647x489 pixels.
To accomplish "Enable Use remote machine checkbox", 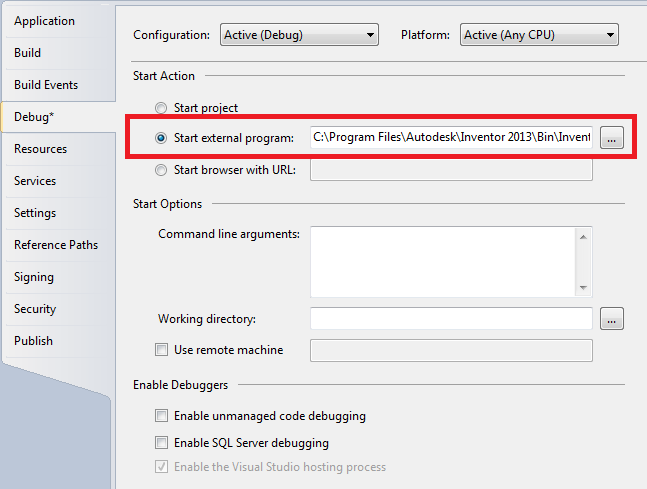I will pos(161,350).
